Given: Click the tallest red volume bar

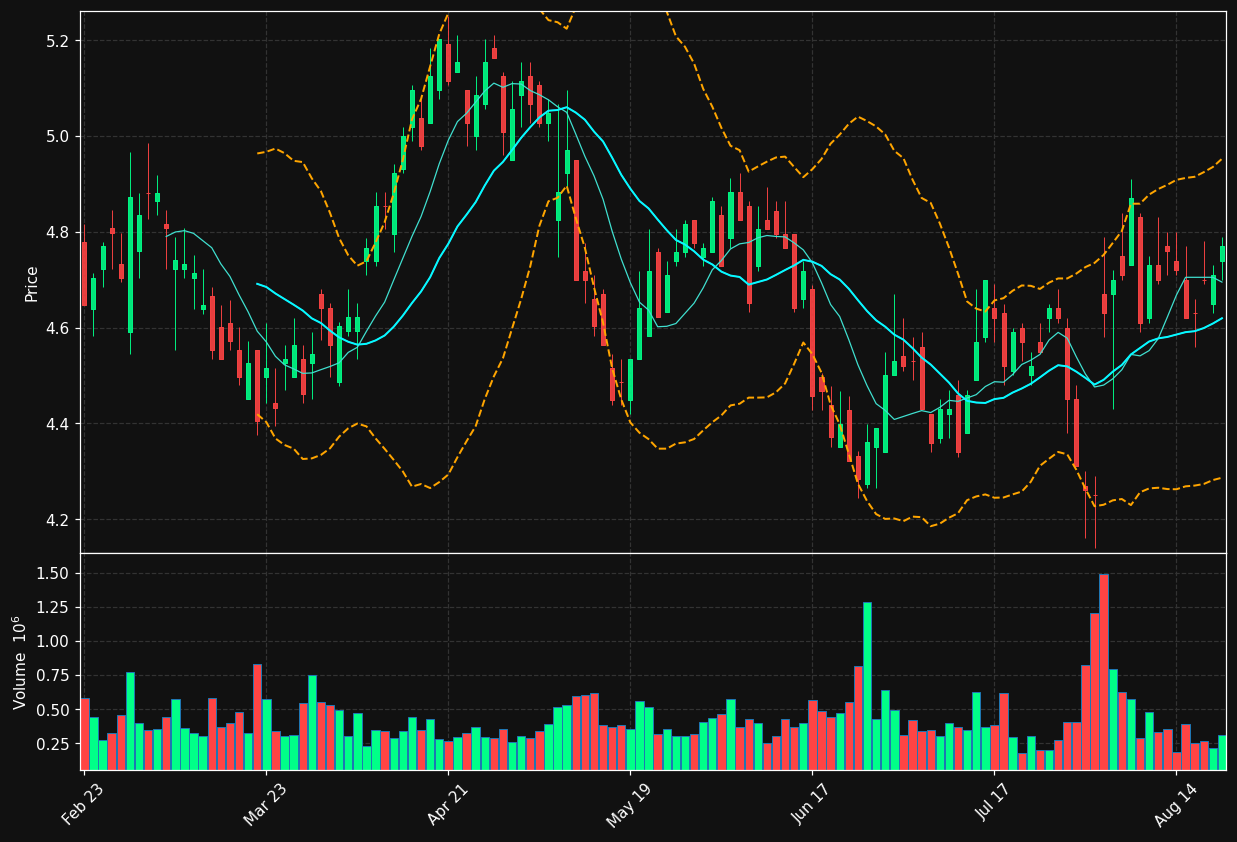Looking at the screenshot, I should (1103, 672).
